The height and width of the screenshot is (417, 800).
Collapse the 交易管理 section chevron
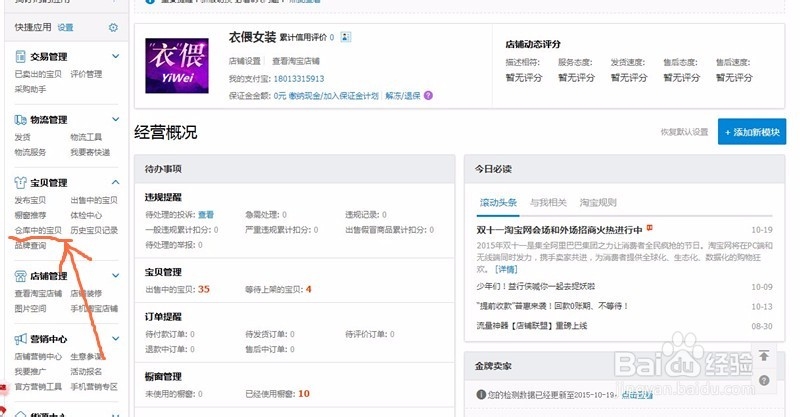pos(116,56)
